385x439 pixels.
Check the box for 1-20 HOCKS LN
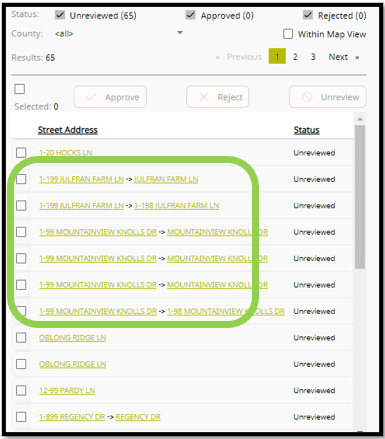(x=21, y=153)
